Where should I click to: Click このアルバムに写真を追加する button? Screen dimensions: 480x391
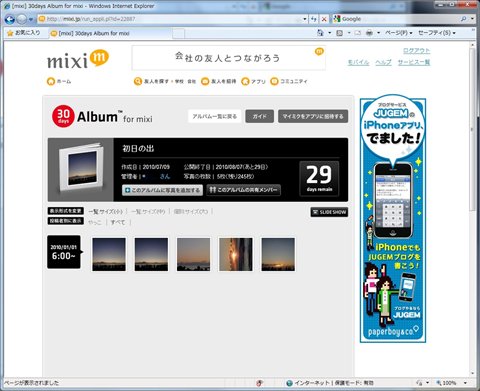tap(162, 190)
